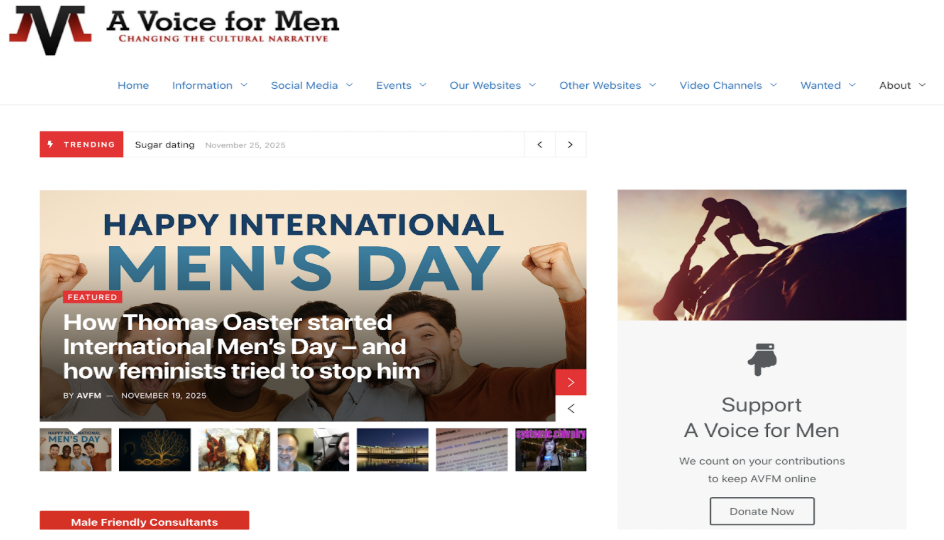This screenshot has height=540, width=944.
Task: Open the Events menu
Action: coord(400,86)
